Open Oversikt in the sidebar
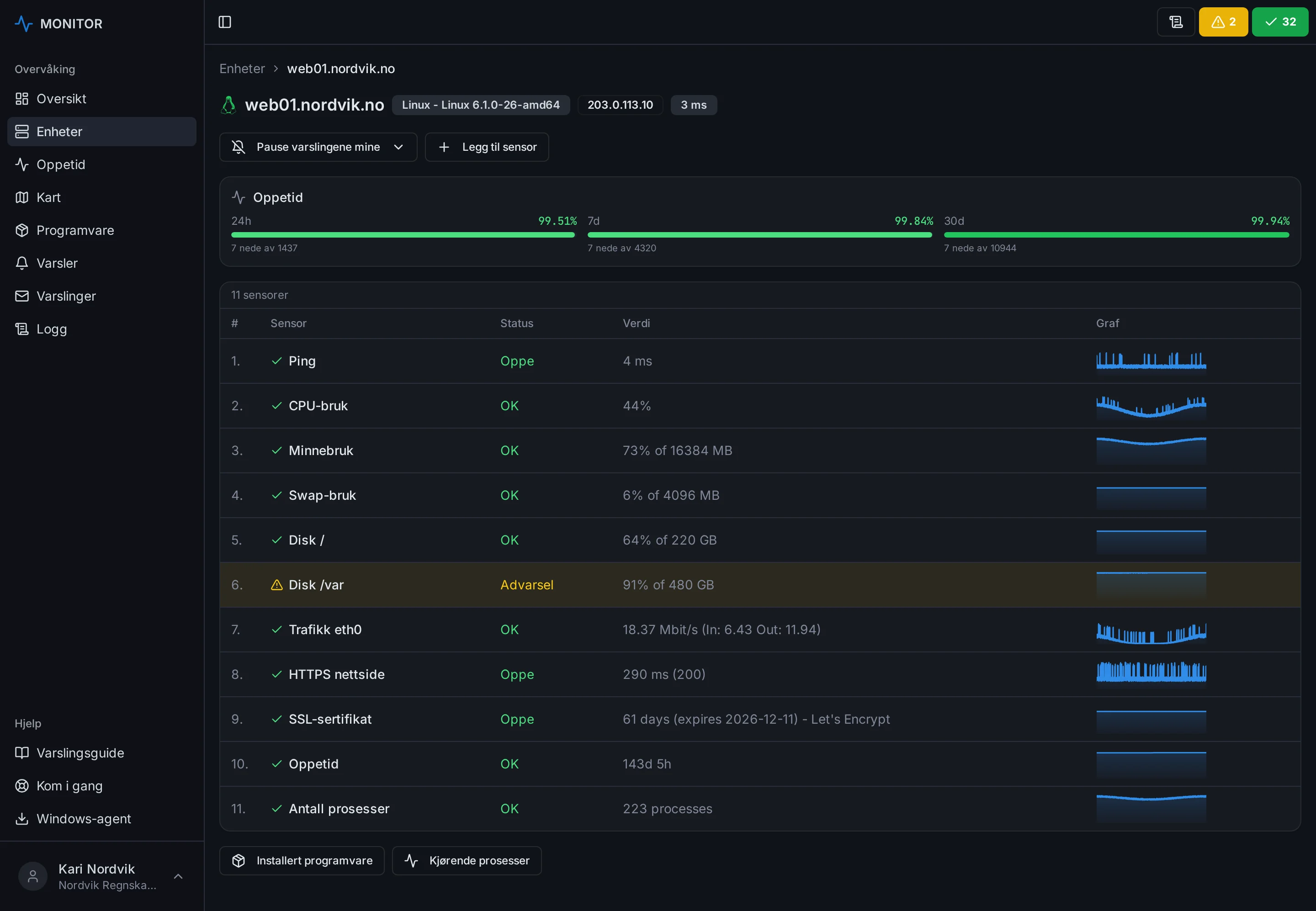The width and height of the screenshot is (1316, 911). (101, 99)
